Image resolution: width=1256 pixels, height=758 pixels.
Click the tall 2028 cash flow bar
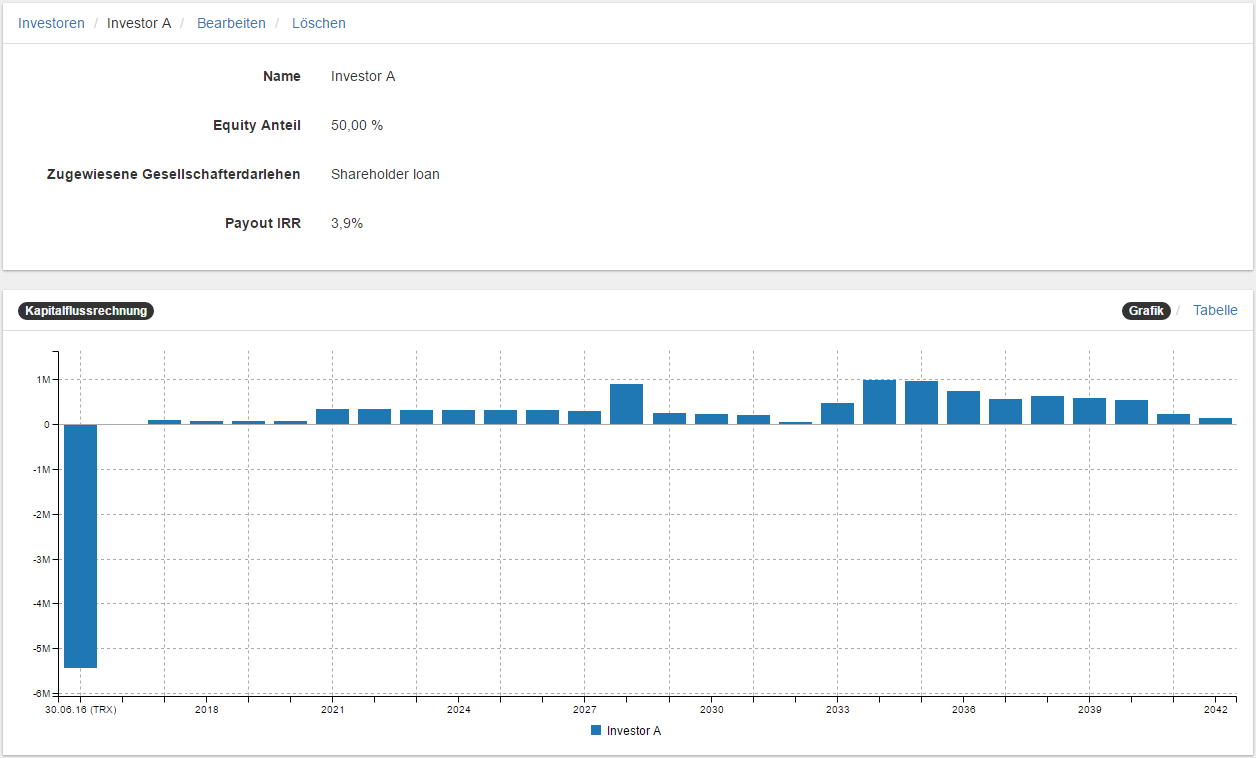[626, 404]
